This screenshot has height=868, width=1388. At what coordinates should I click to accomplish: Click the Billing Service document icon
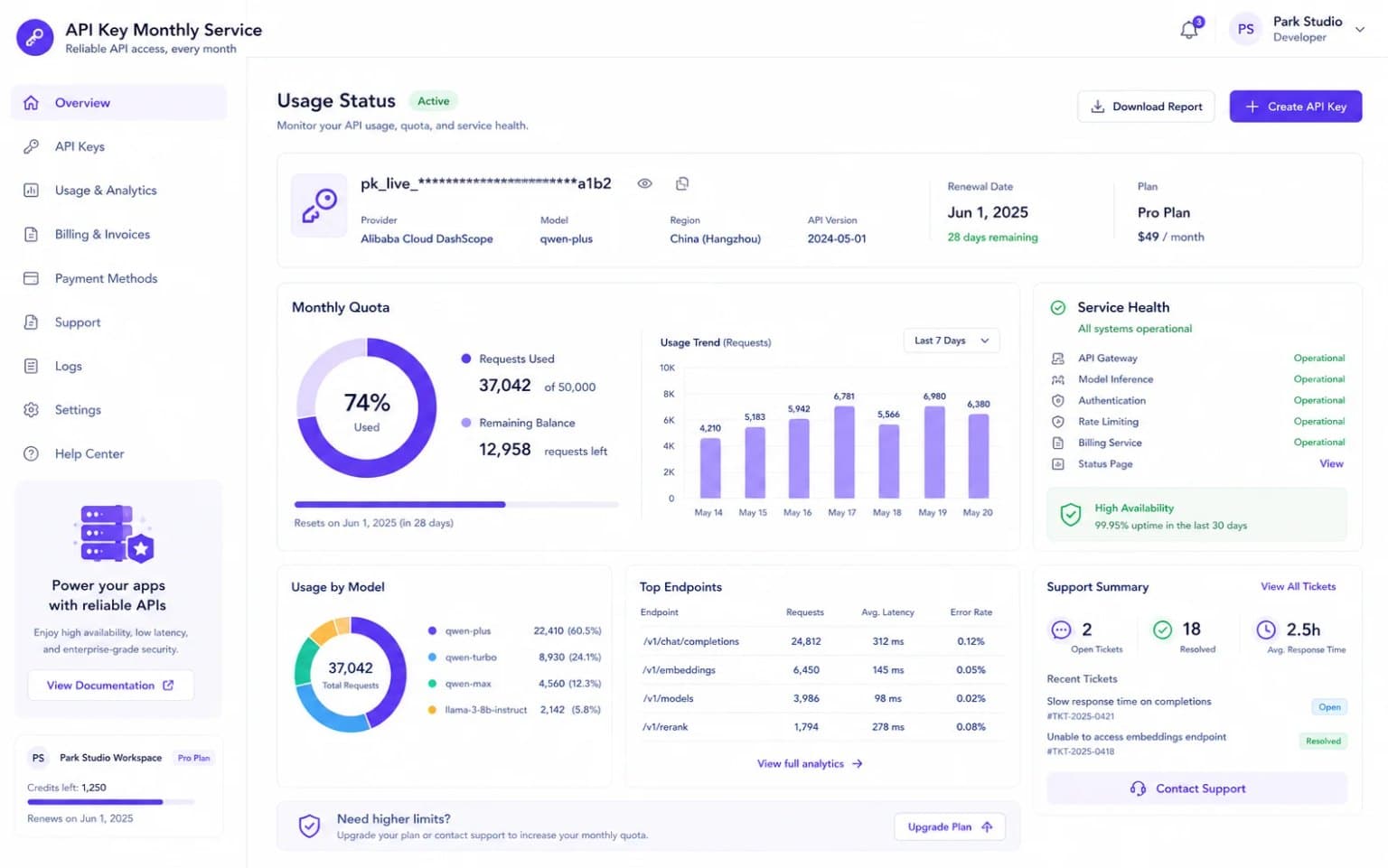(x=1057, y=443)
